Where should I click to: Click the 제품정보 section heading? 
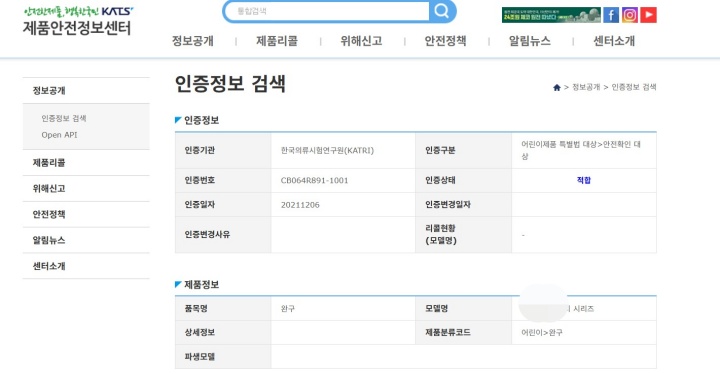click(201, 285)
